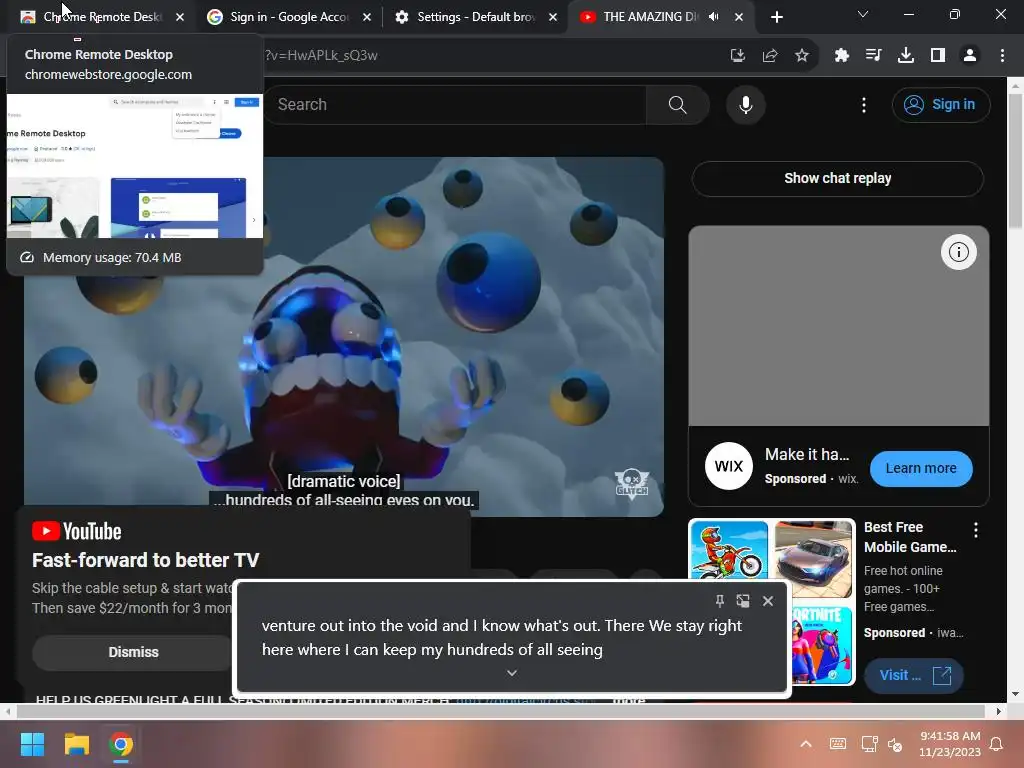The width and height of the screenshot is (1024, 768).
Task: Mute the YouTube tab via speaker icon
Action: [714, 17]
